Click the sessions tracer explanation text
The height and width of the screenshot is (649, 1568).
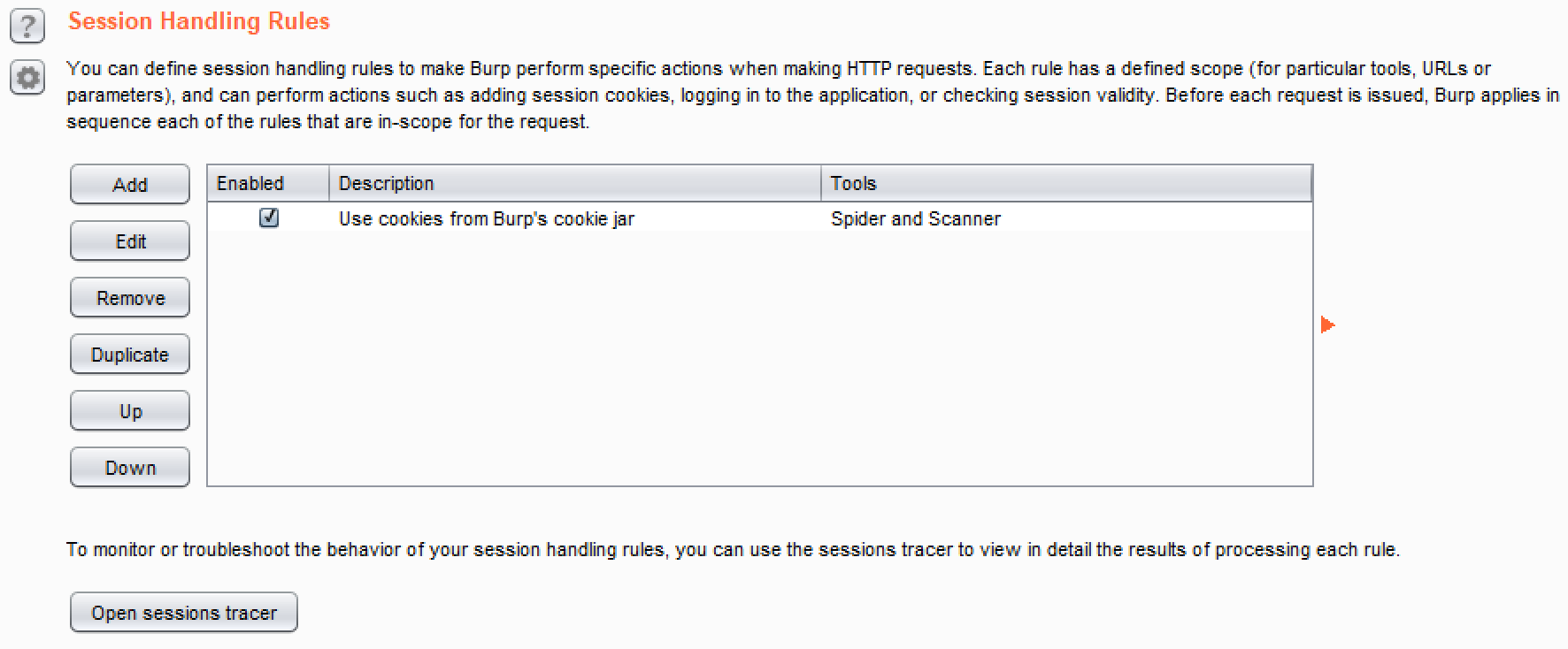point(733,549)
